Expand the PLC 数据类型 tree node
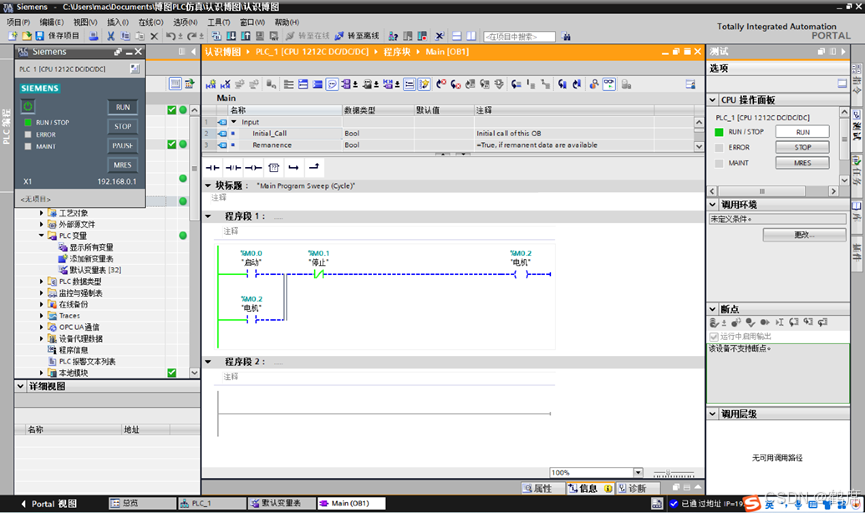 tap(41, 281)
